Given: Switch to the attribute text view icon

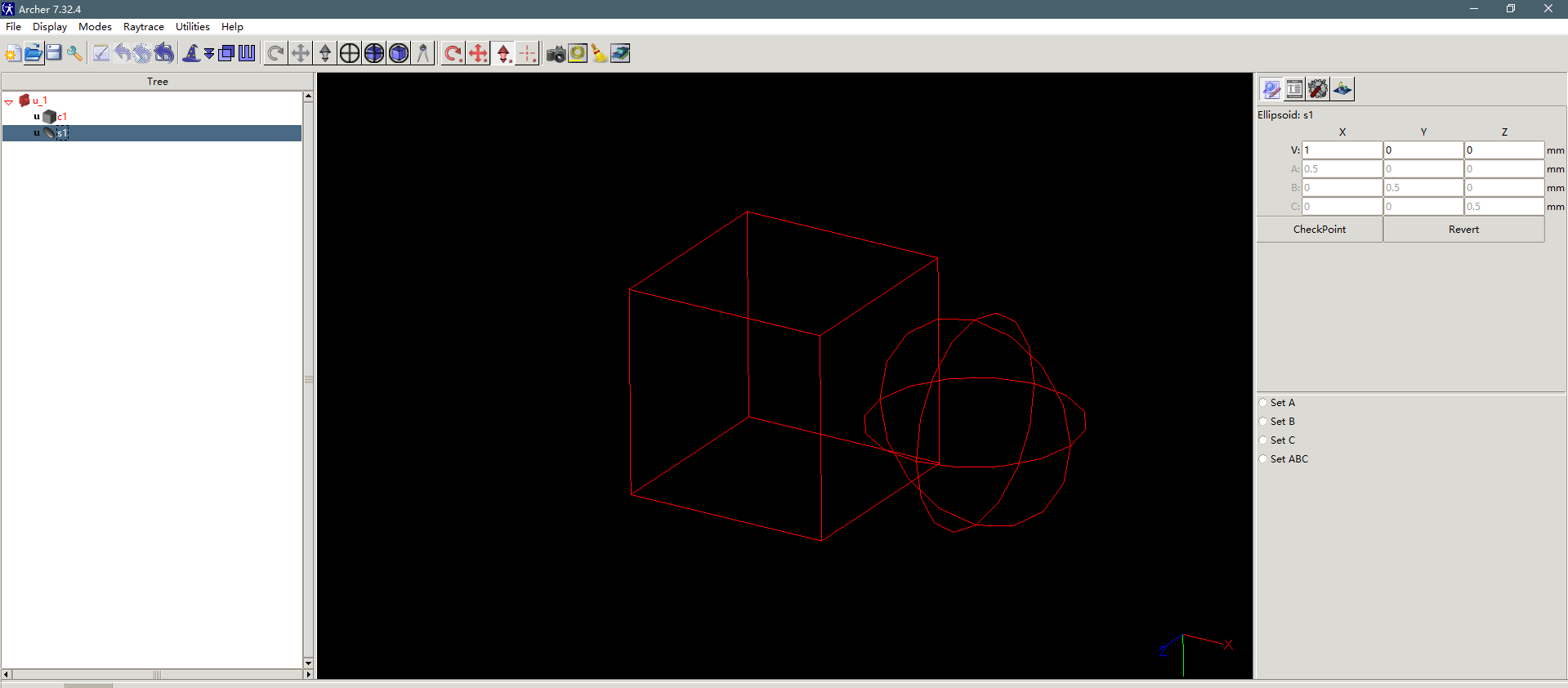Looking at the screenshot, I should click(1294, 89).
